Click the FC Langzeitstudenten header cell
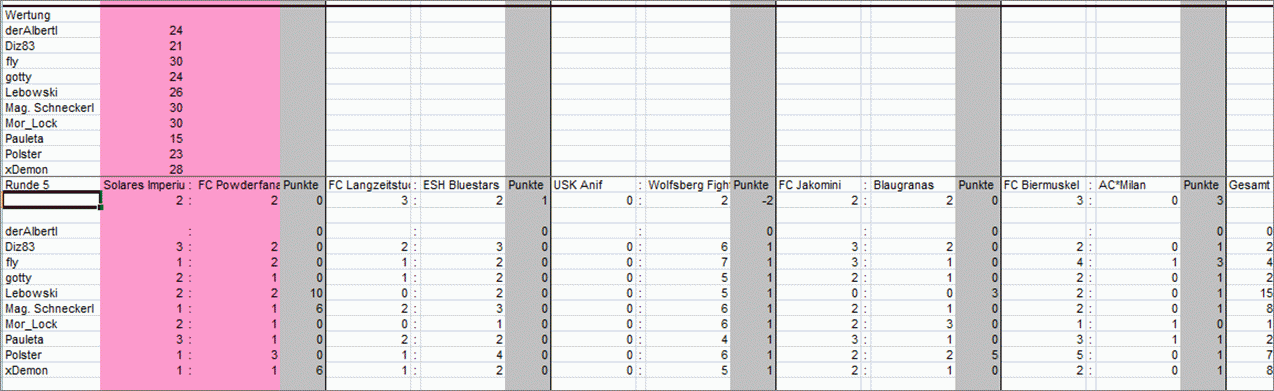 click(369, 185)
